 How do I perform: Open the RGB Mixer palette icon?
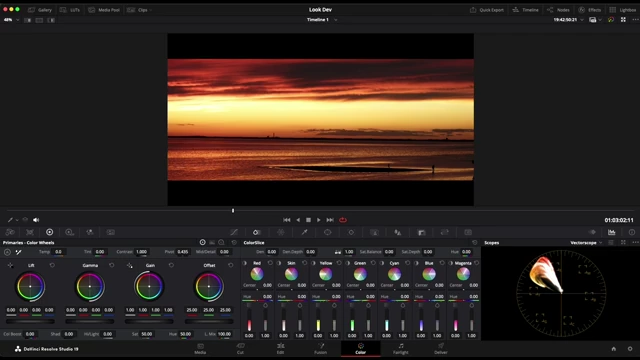tap(90, 232)
